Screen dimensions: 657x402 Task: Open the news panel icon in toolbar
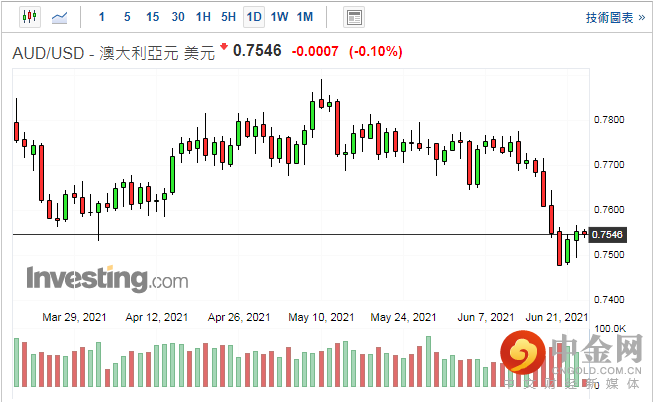[x=354, y=17]
